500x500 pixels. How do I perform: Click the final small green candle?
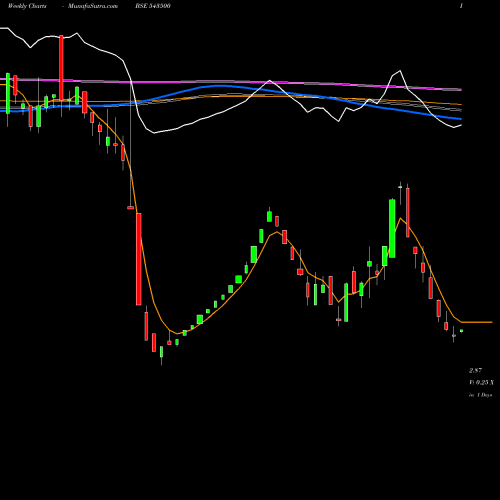[462, 331]
